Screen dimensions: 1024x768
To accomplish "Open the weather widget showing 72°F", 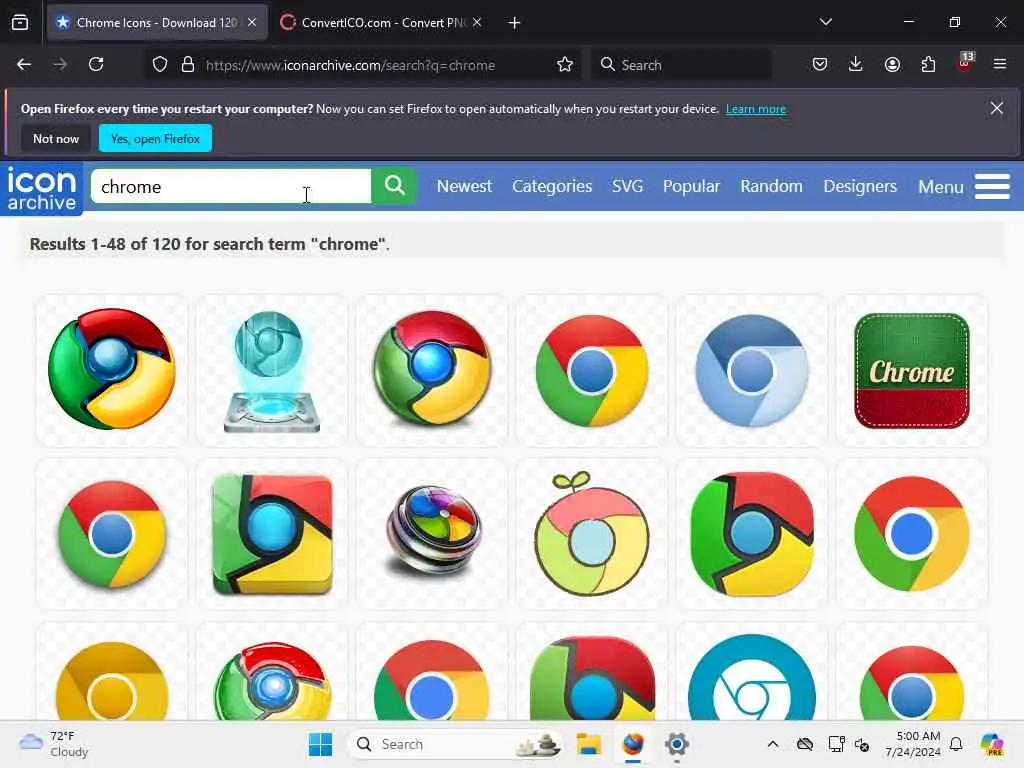I will [54, 744].
